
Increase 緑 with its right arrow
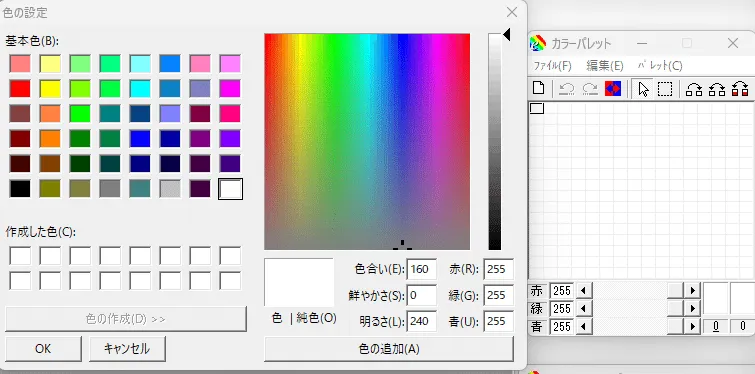(692, 308)
